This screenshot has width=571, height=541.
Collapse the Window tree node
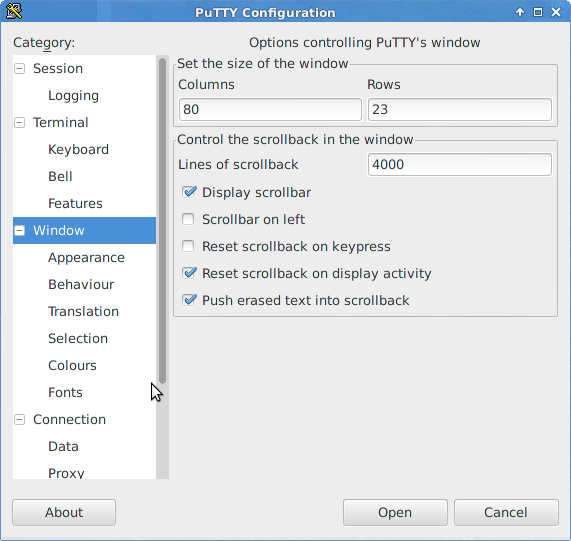[x=20, y=230]
